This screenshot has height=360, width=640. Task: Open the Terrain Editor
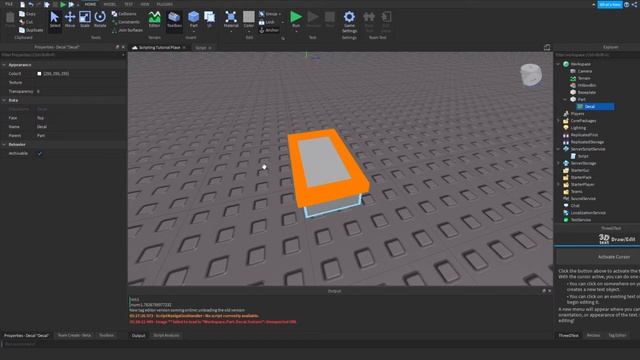tap(154, 19)
